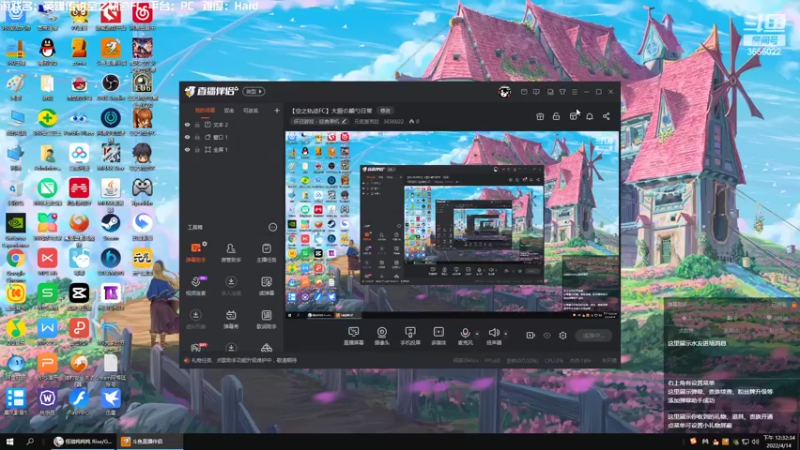Image resolution: width=800 pixels, height=450 pixels.
Task: Add a new scene with plus button
Action: point(277,111)
